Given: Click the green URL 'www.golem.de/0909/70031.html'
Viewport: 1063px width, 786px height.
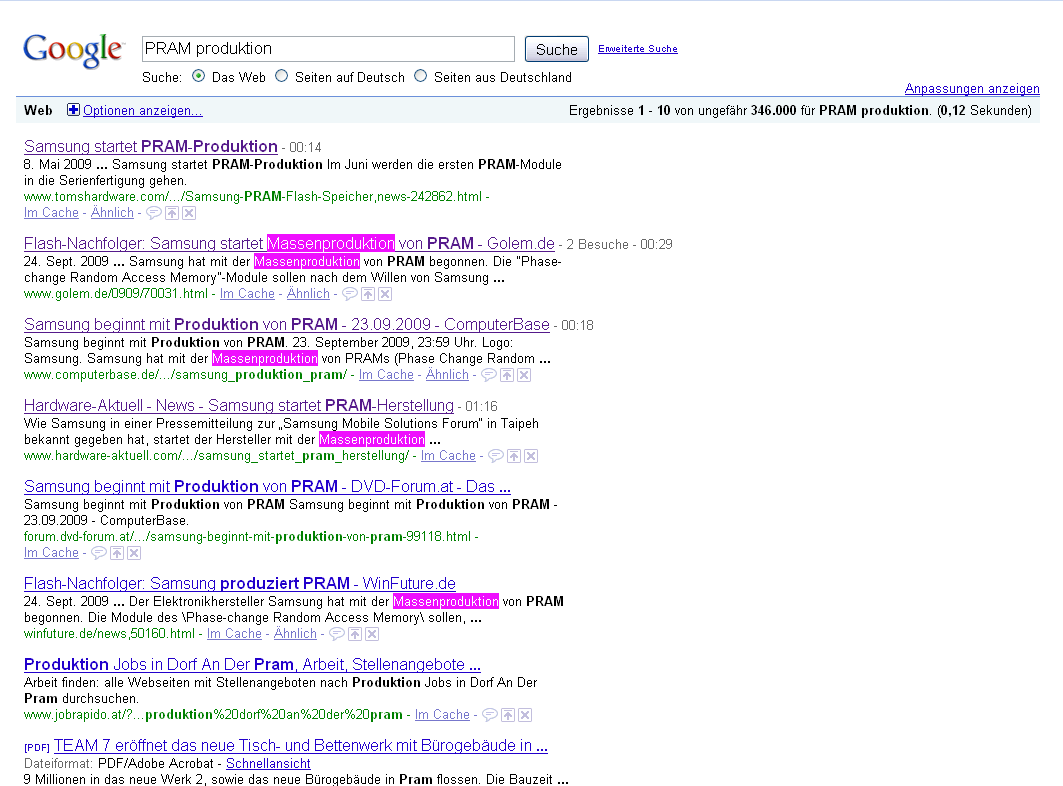Looking at the screenshot, I should pos(116,294).
